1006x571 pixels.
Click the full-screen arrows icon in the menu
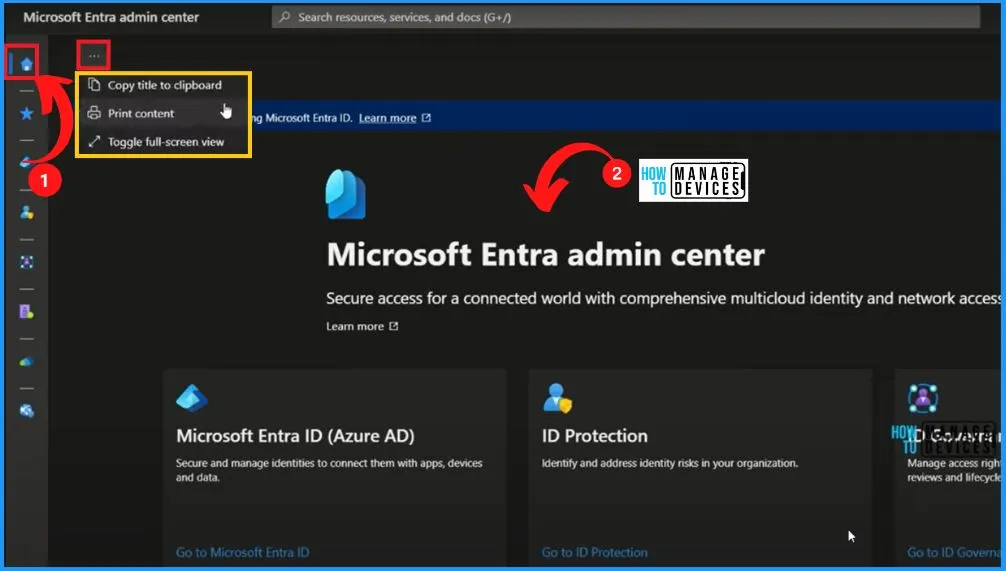click(94, 142)
